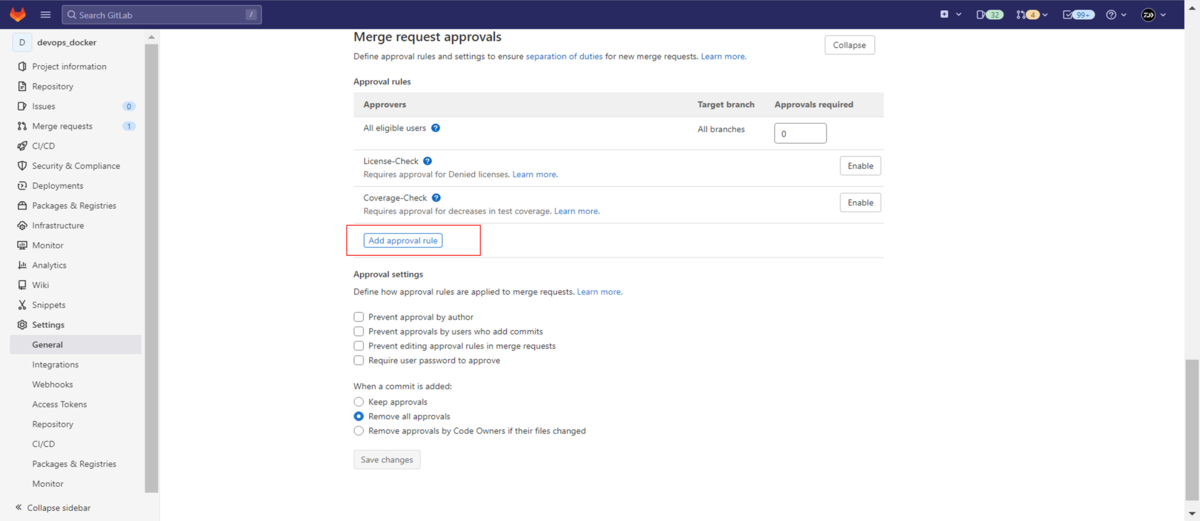Open the hamburger navigation menu

point(45,15)
